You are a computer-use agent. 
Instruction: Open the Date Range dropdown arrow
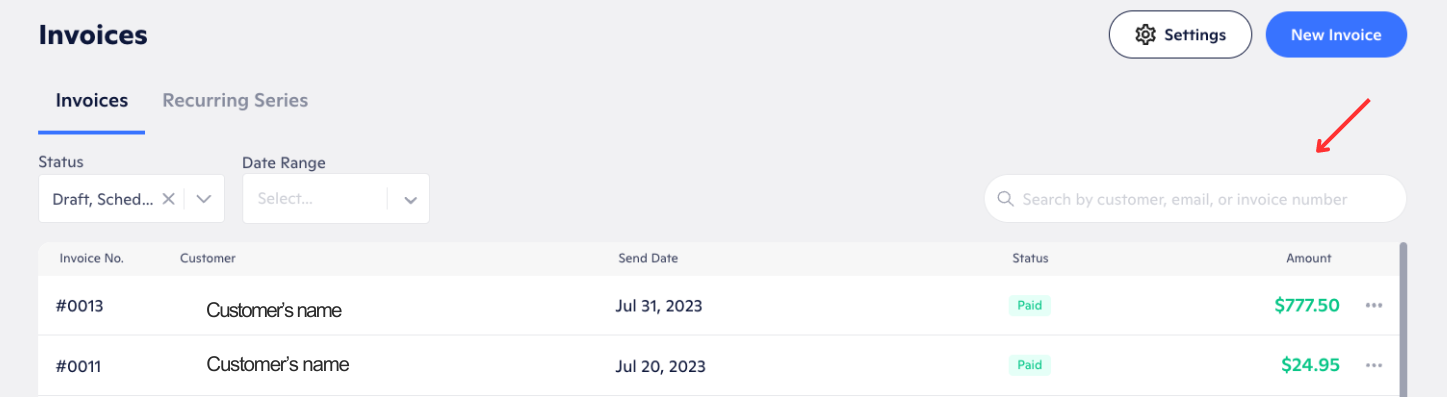click(x=410, y=199)
